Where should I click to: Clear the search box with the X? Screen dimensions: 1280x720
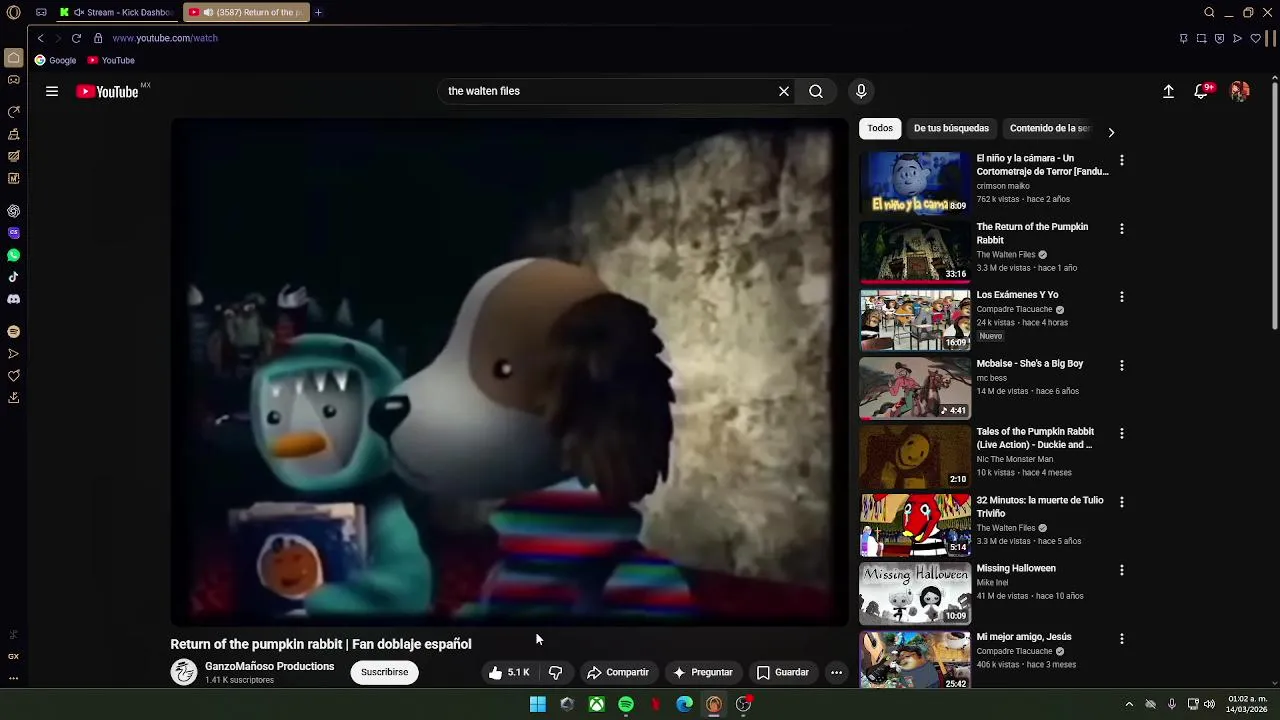click(784, 91)
